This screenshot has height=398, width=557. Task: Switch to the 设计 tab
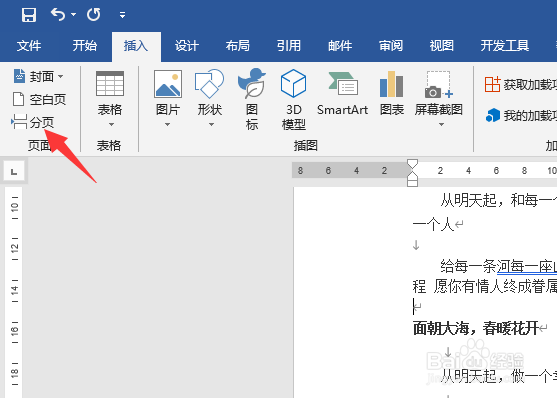tap(186, 46)
